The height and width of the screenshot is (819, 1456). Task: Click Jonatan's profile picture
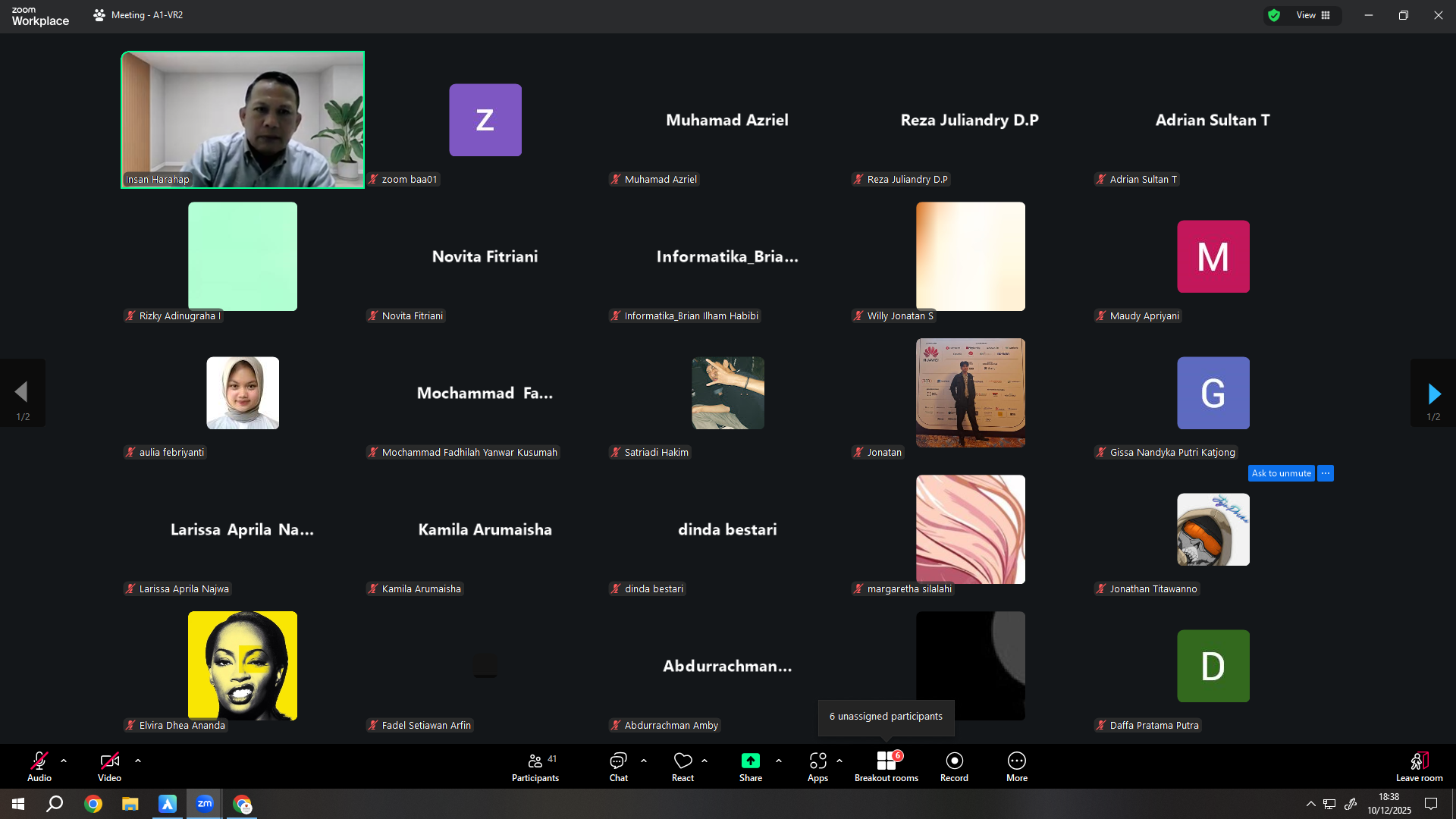tap(971, 393)
